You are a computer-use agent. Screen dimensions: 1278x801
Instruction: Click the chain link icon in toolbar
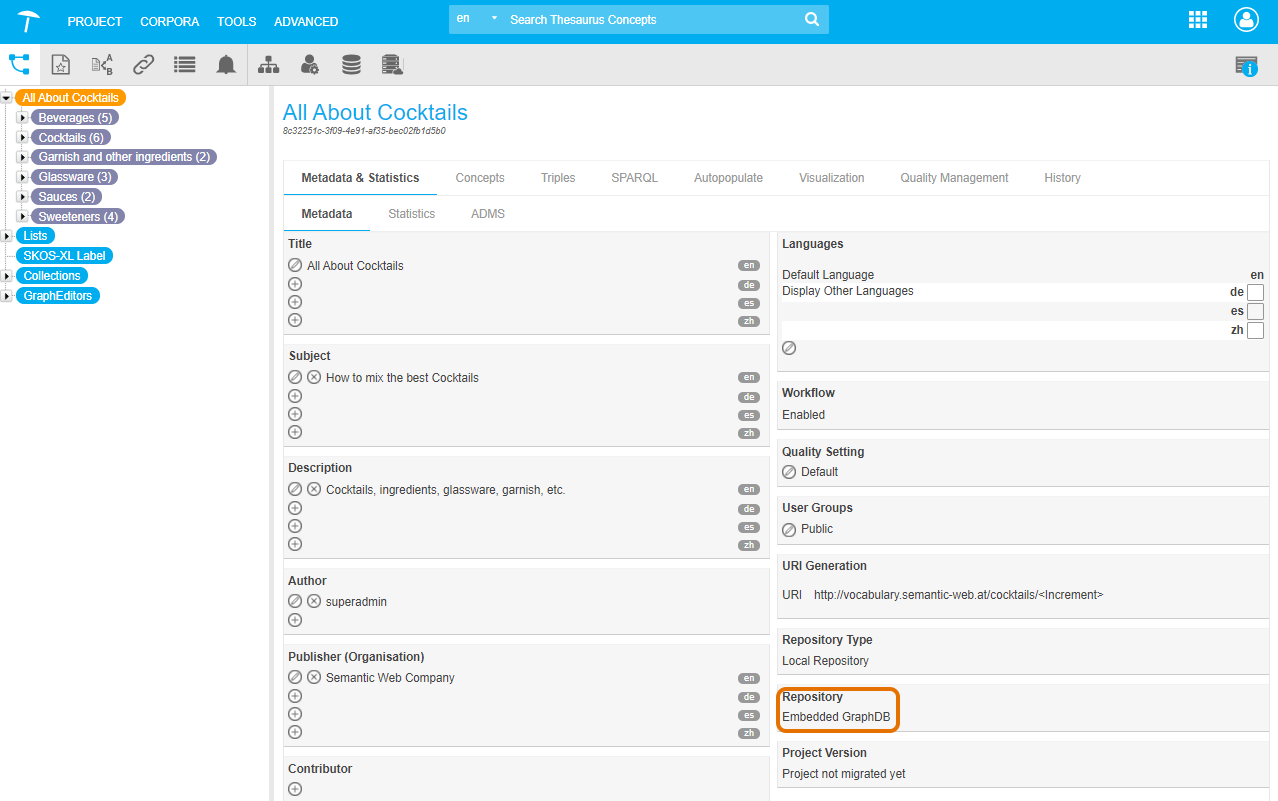coord(144,65)
